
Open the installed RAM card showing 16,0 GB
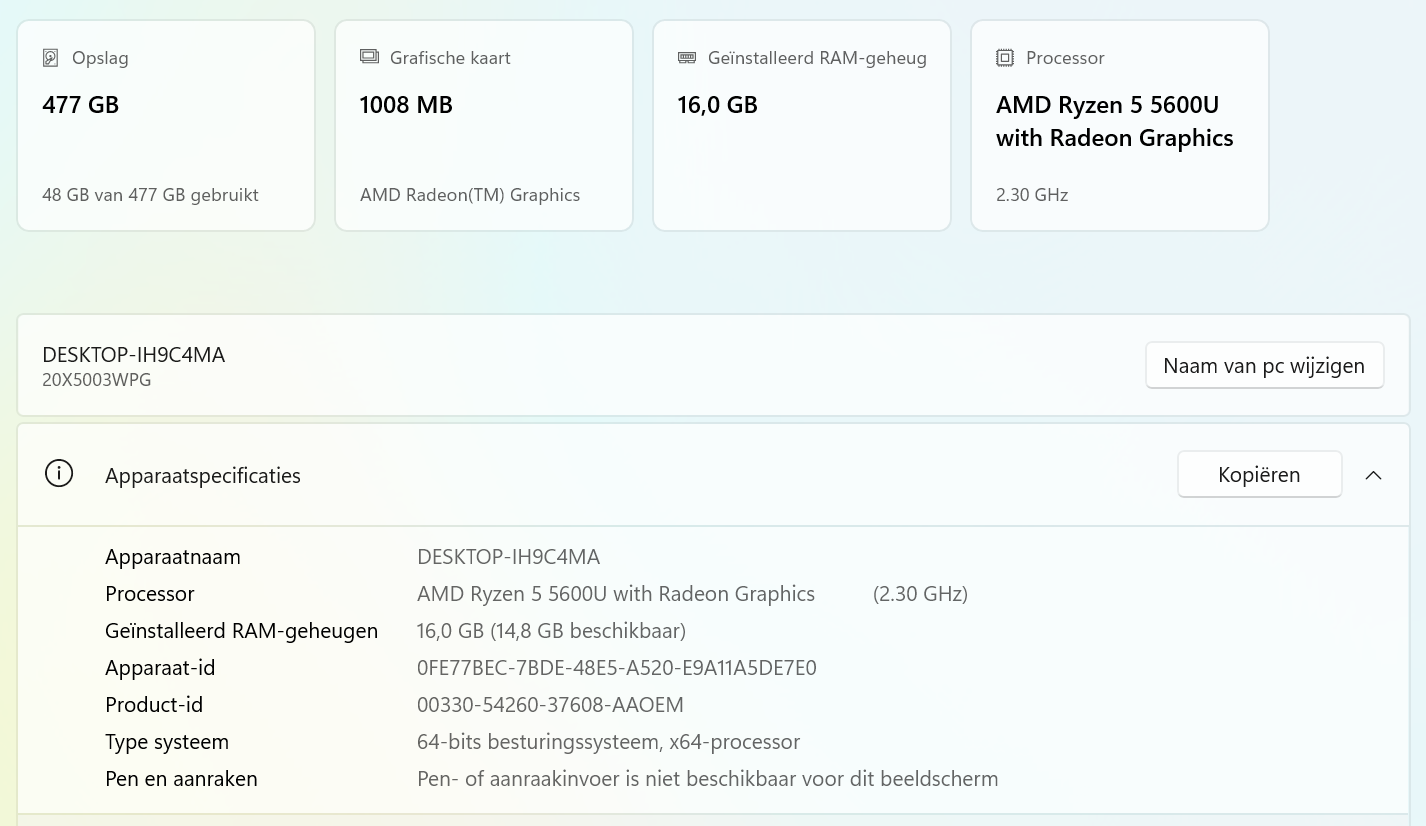point(802,125)
